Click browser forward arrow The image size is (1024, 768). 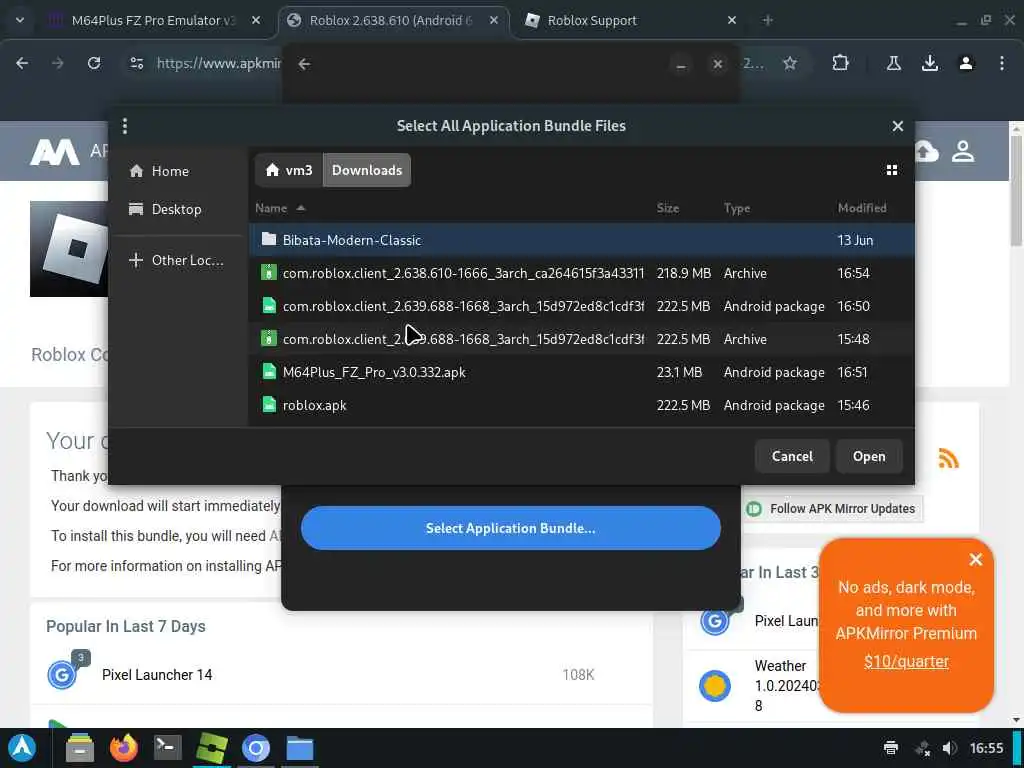[x=58, y=63]
